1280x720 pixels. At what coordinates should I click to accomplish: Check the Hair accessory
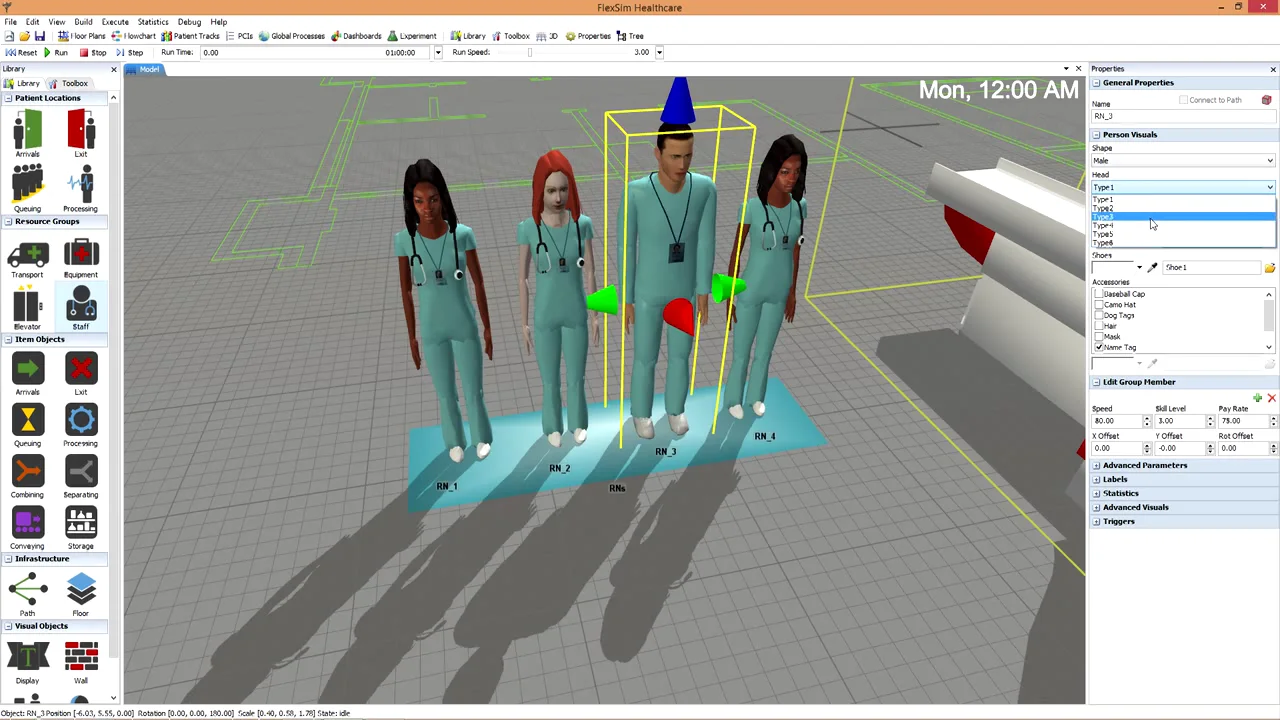[x=1099, y=326]
